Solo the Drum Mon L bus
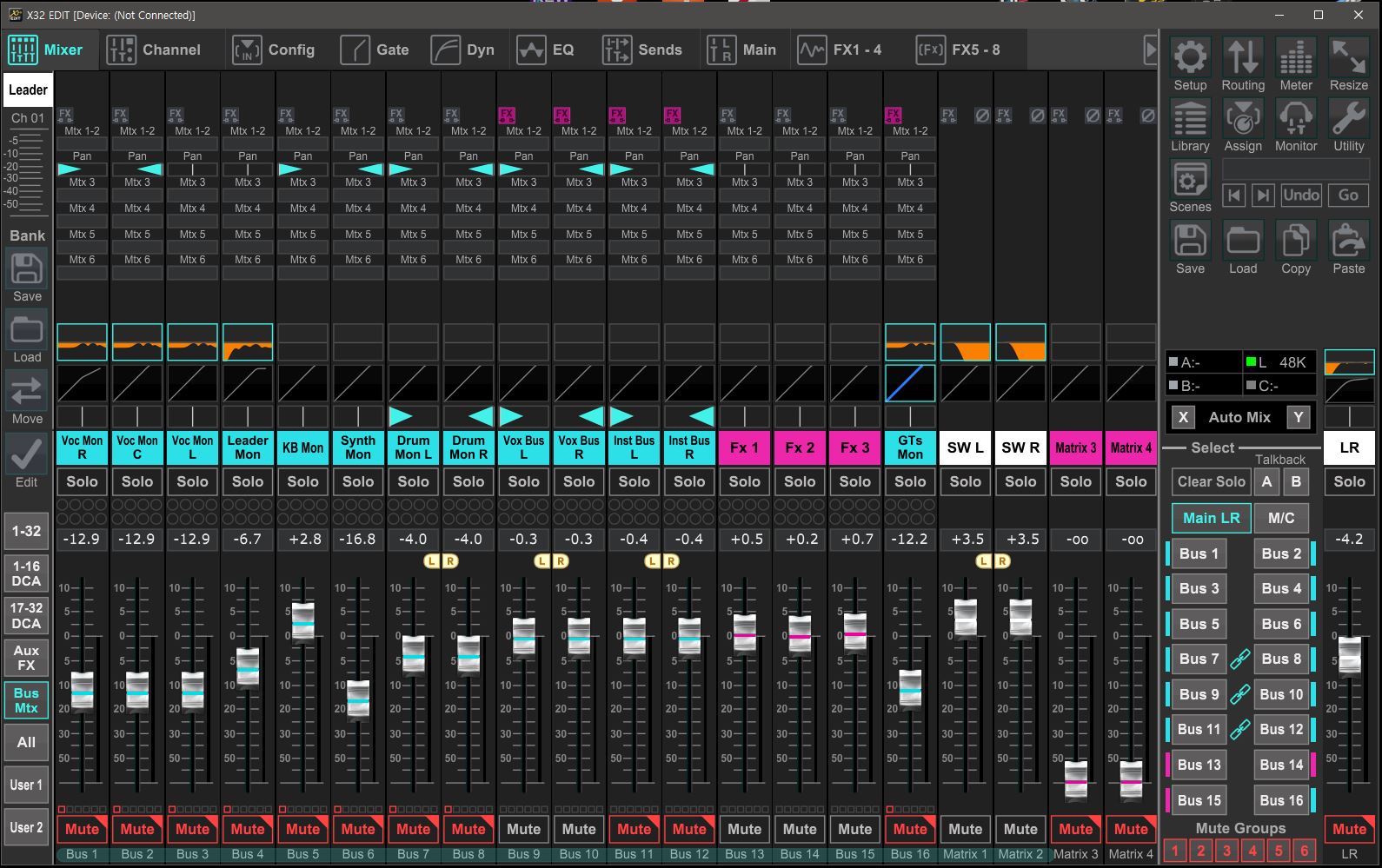 pyautogui.click(x=413, y=481)
